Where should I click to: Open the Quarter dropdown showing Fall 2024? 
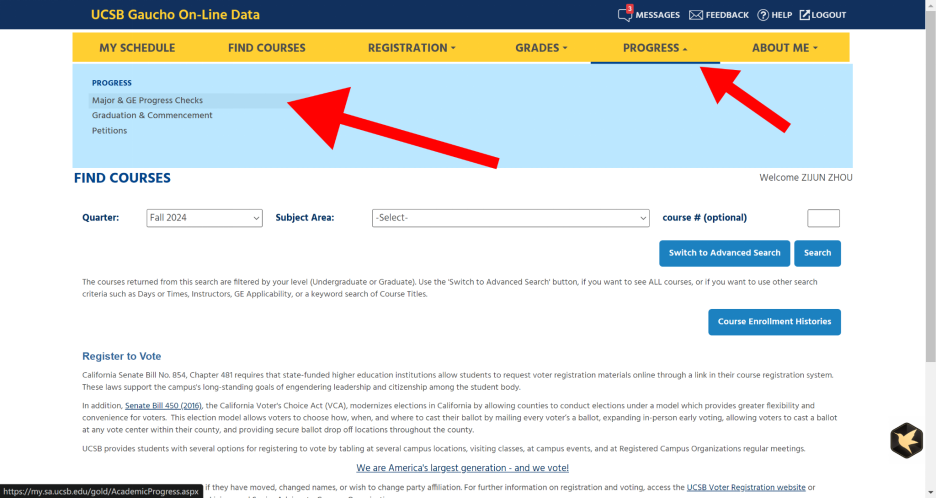point(204,218)
